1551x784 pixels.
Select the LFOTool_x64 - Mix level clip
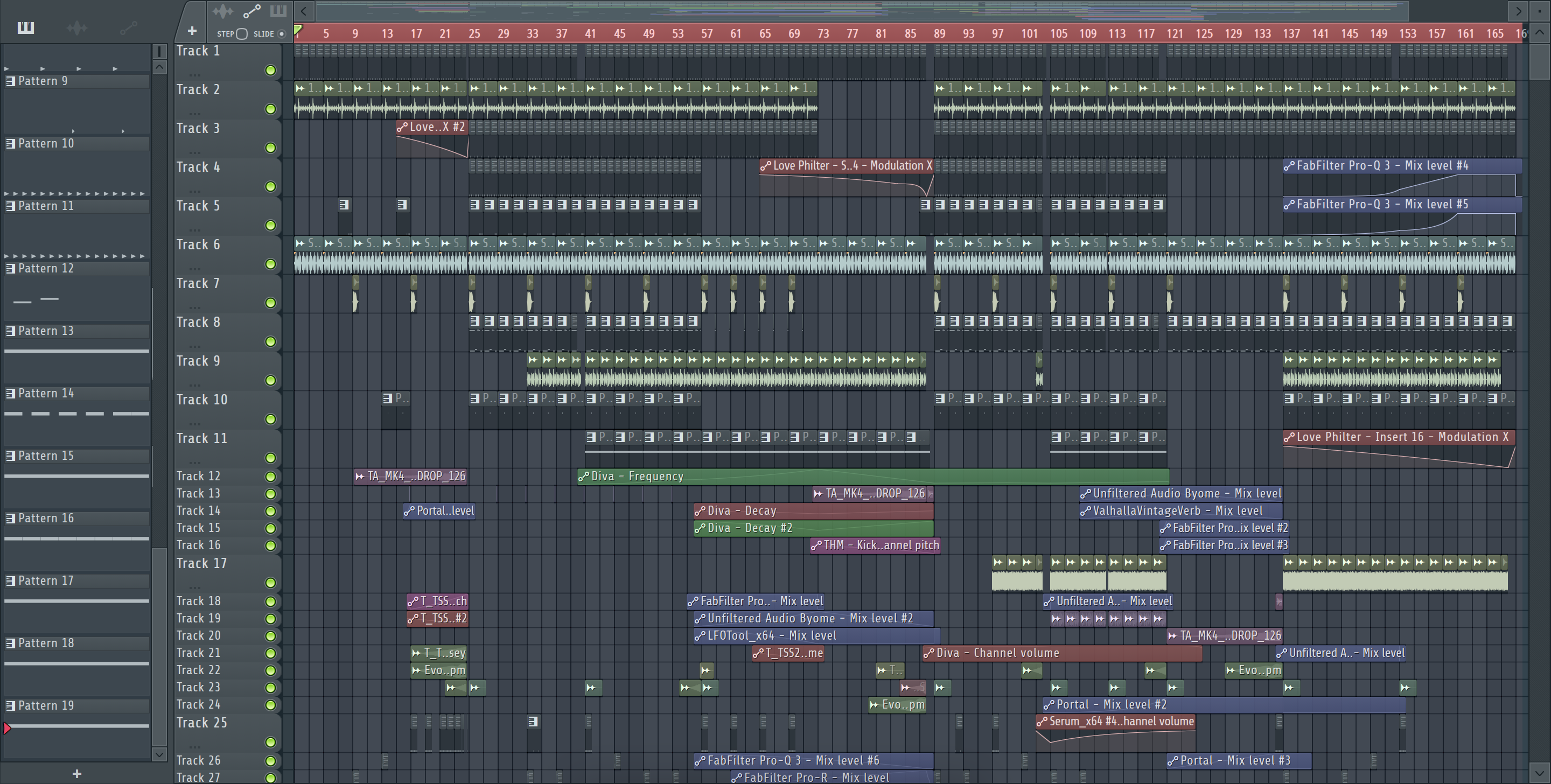(816, 636)
